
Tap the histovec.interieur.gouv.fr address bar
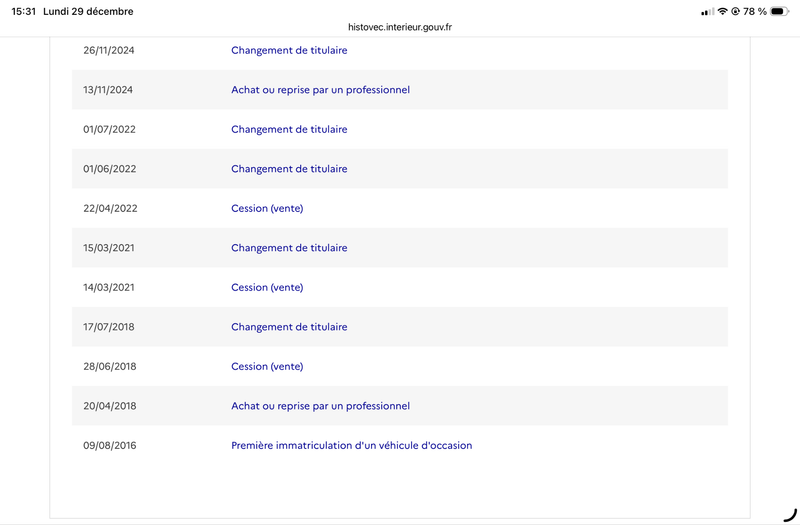400,27
